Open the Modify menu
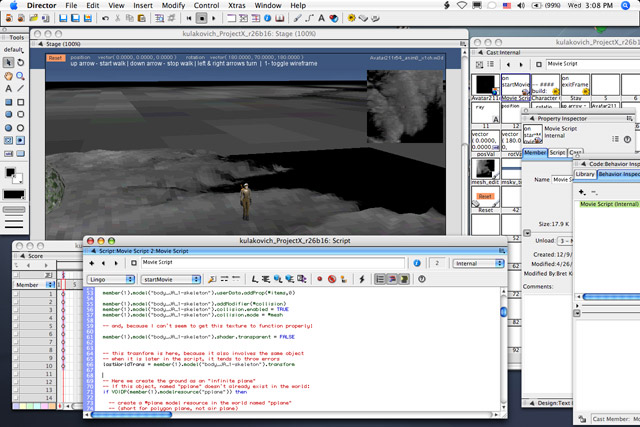The image size is (640, 427). [173, 5]
